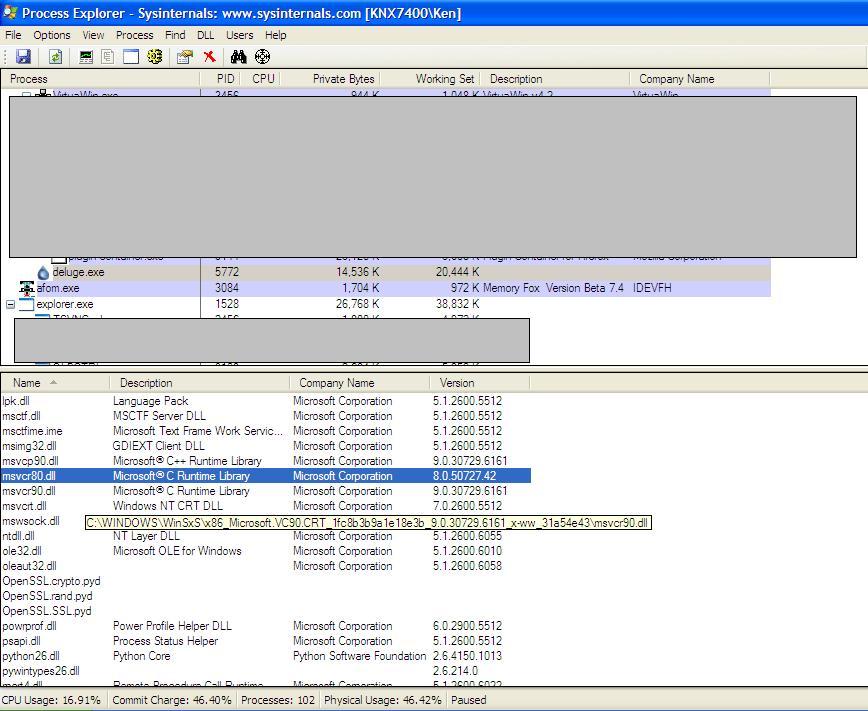Select the afom.exe process row
The height and width of the screenshot is (711, 868).
point(386,288)
